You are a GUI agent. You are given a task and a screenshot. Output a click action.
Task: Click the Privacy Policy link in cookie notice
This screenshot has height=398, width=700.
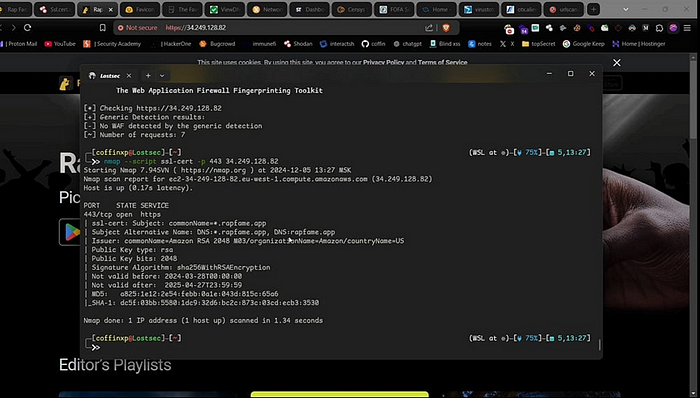[383, 62]
